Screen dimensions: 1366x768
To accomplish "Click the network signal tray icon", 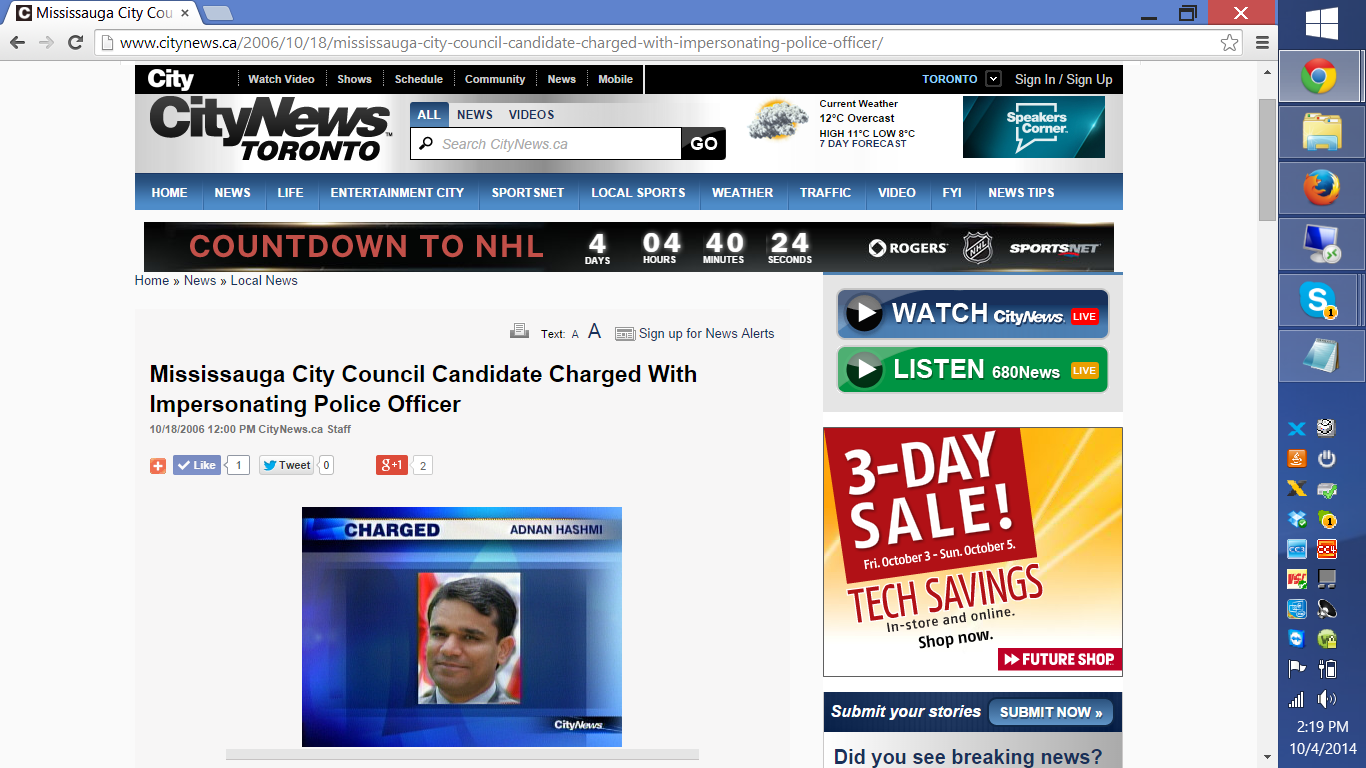I will pos(1297,699).
